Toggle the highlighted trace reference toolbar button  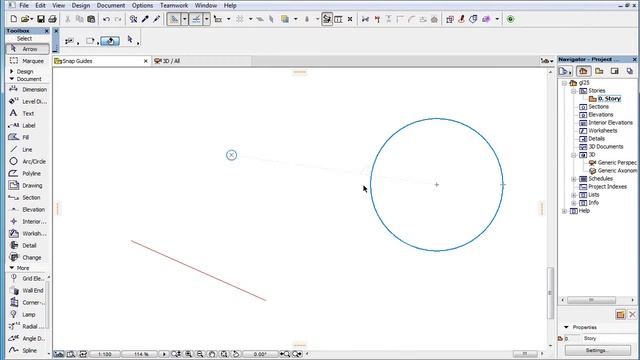(x=327, y=19)
